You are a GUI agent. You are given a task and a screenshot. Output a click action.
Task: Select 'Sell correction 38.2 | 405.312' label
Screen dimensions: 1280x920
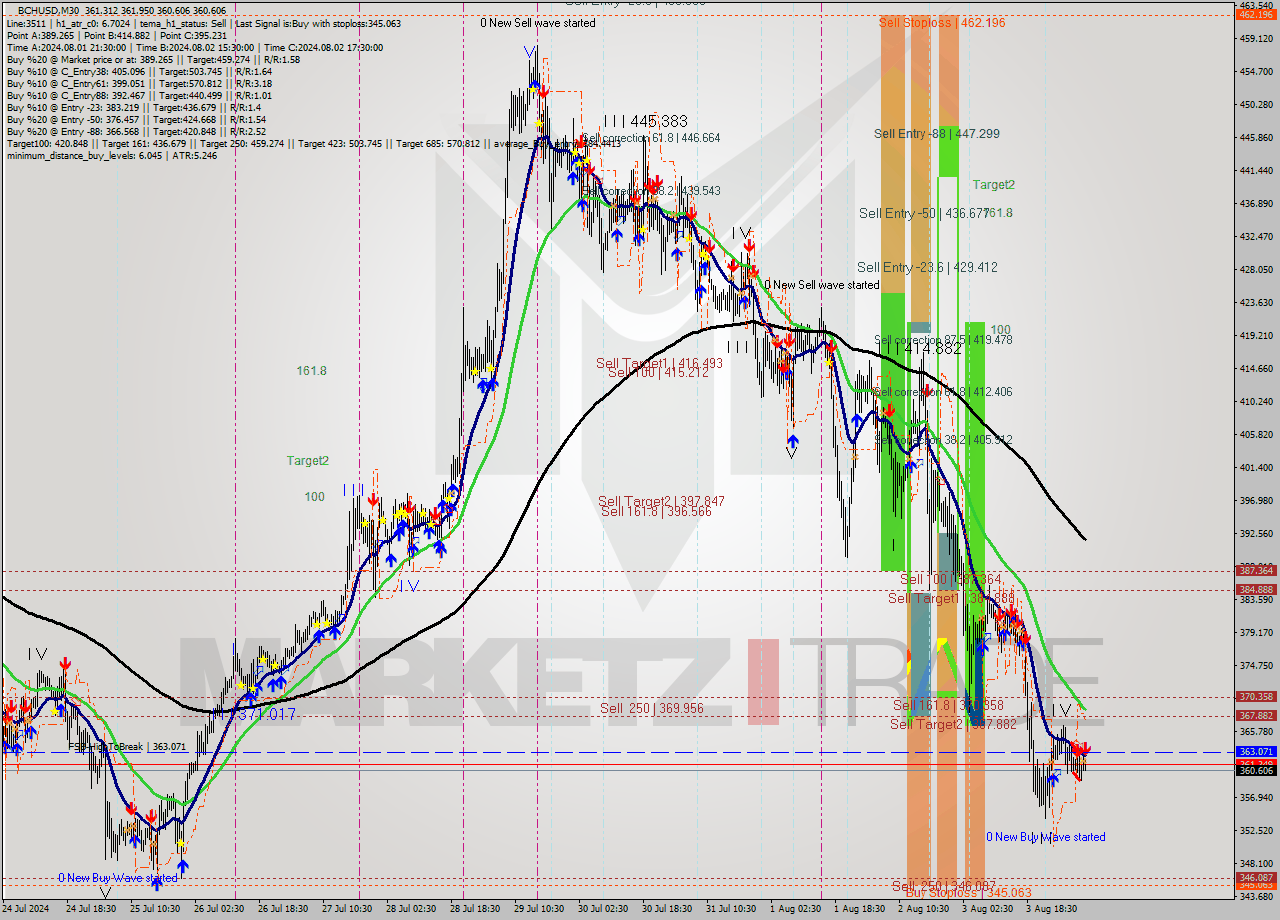943,439
